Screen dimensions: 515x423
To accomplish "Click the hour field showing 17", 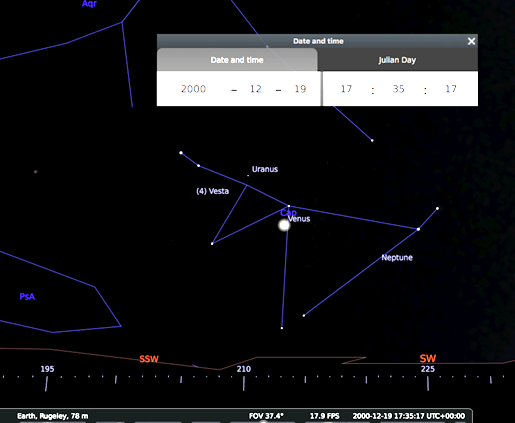I will (346, 89).
